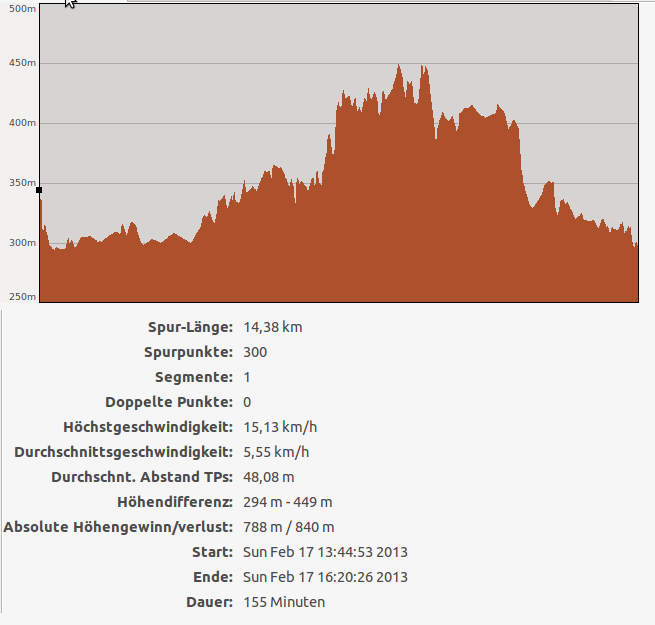This screenshot has width=655, height=625.
Task: Select the Dauer value 155 Minuten
Action: (284, 602)
